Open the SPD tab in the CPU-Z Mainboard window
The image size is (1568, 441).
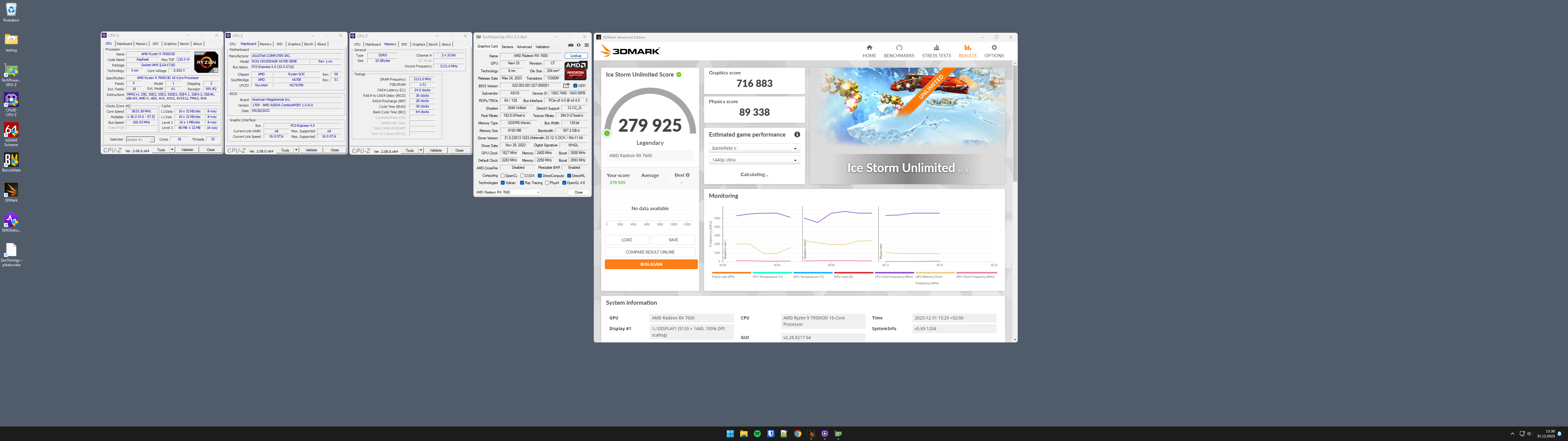click(279, 44)
